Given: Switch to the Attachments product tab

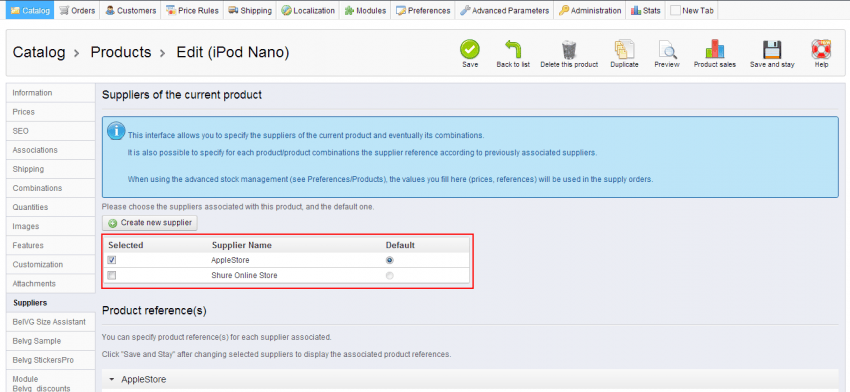Looking at the screenshot, I should [50, 284].
